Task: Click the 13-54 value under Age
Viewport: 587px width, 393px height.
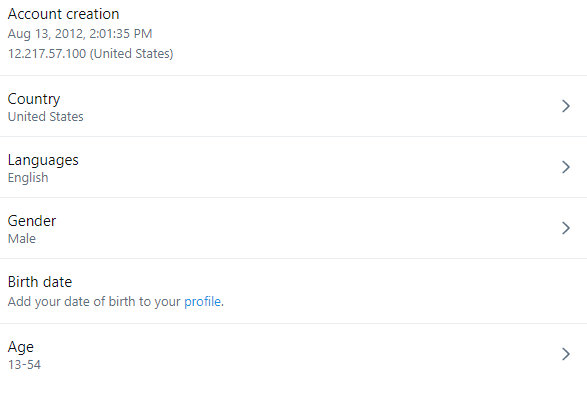Action: point(24,365)
